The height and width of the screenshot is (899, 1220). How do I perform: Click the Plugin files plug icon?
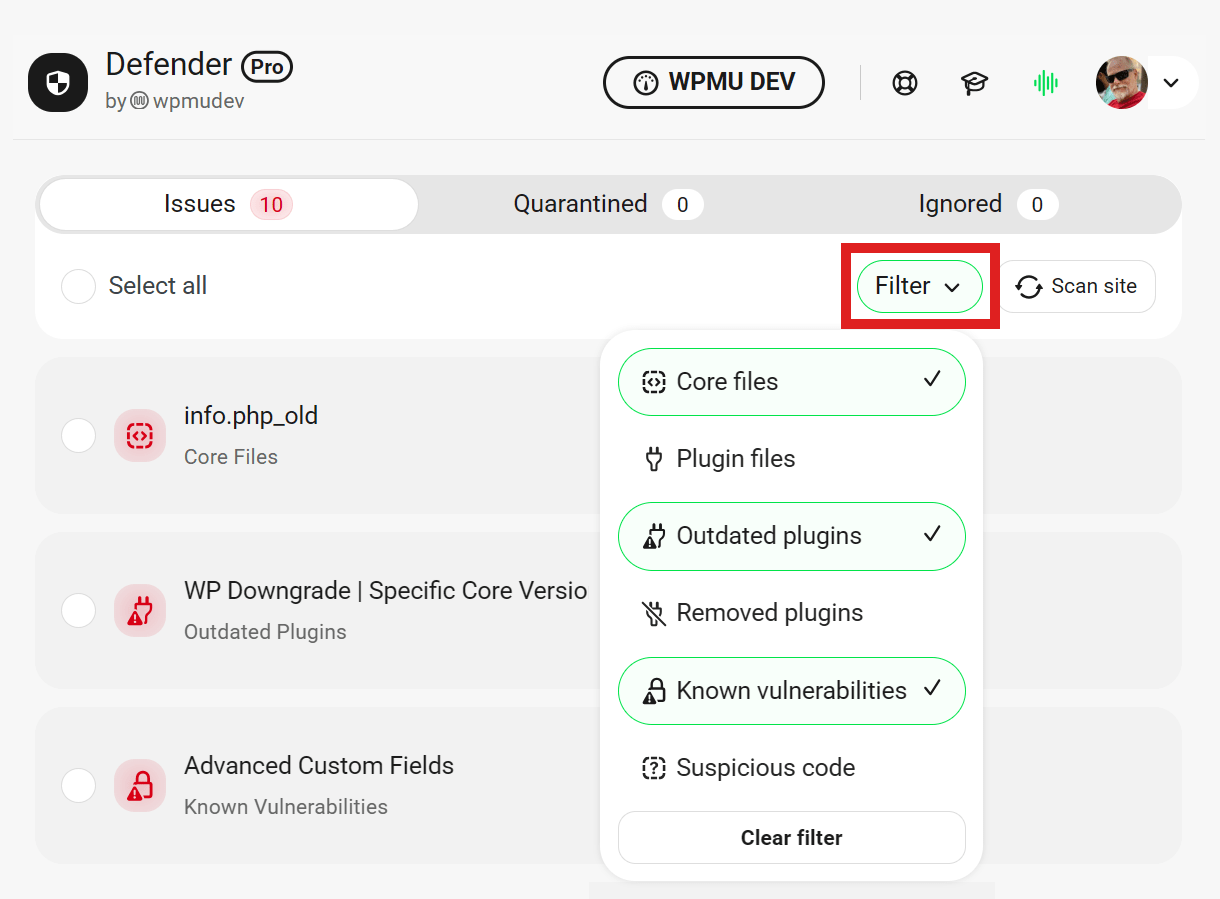click(x=653, y=459)
